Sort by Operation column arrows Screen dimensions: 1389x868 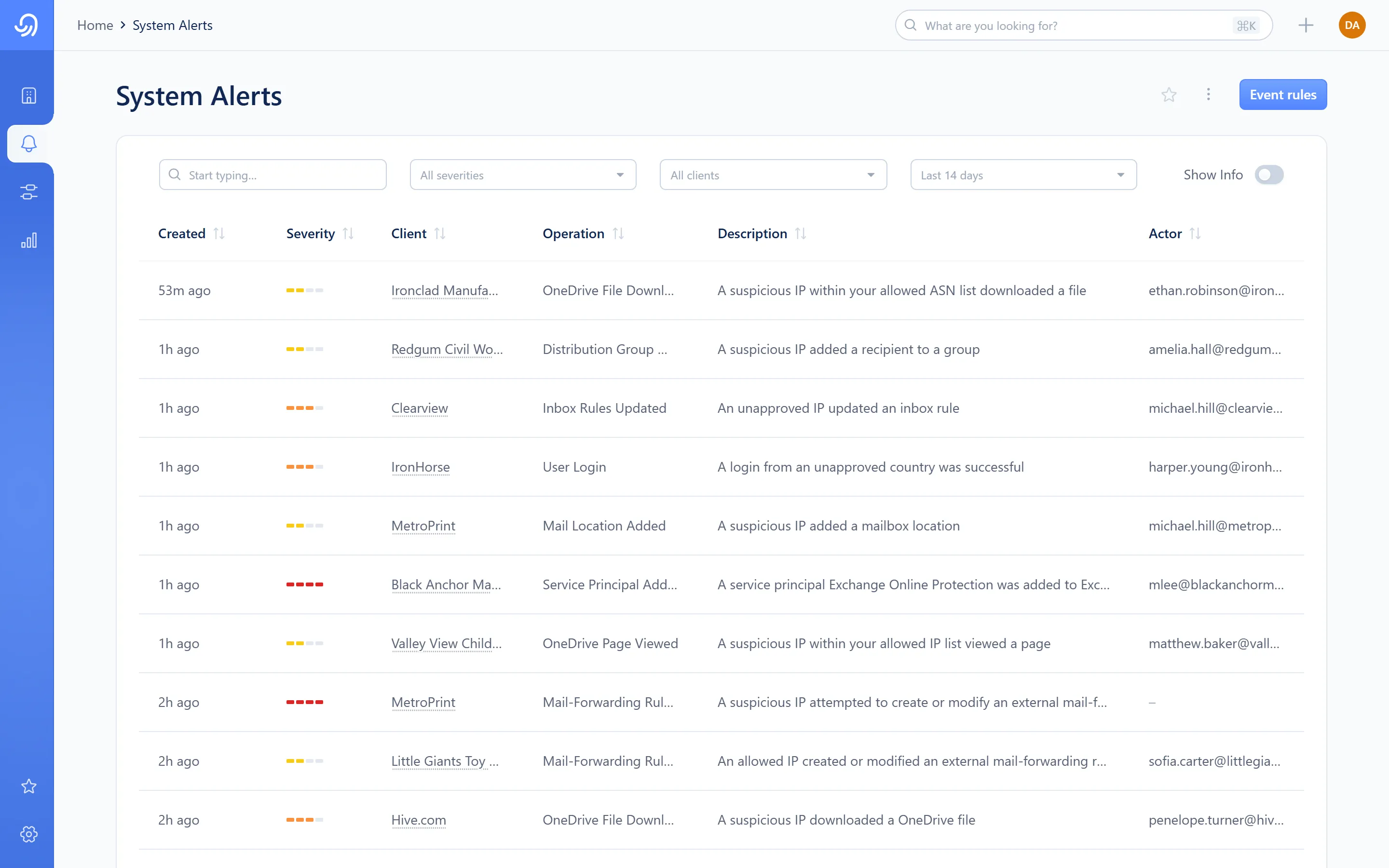[618, 234]
